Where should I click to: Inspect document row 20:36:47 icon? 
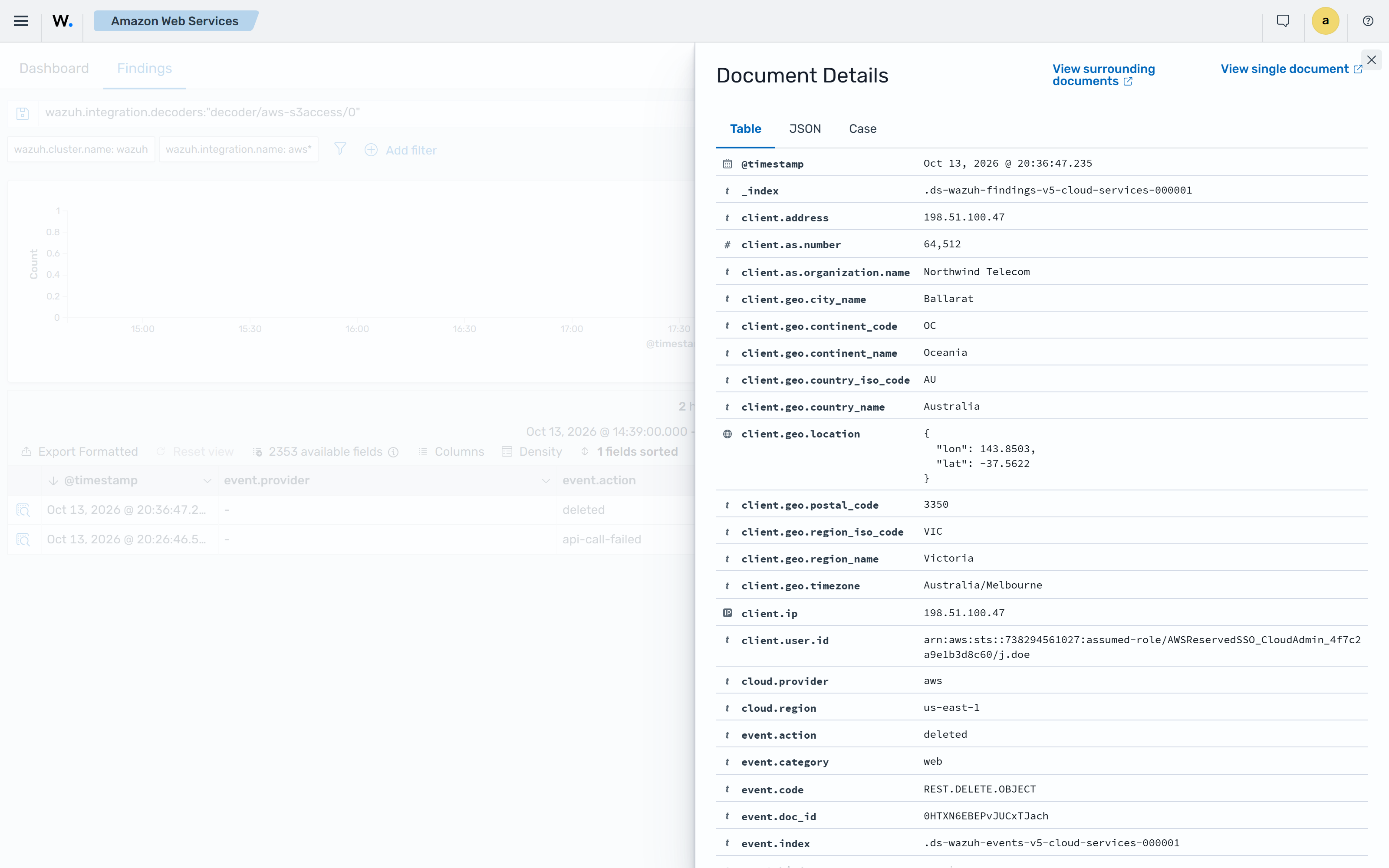coord(23,510)
